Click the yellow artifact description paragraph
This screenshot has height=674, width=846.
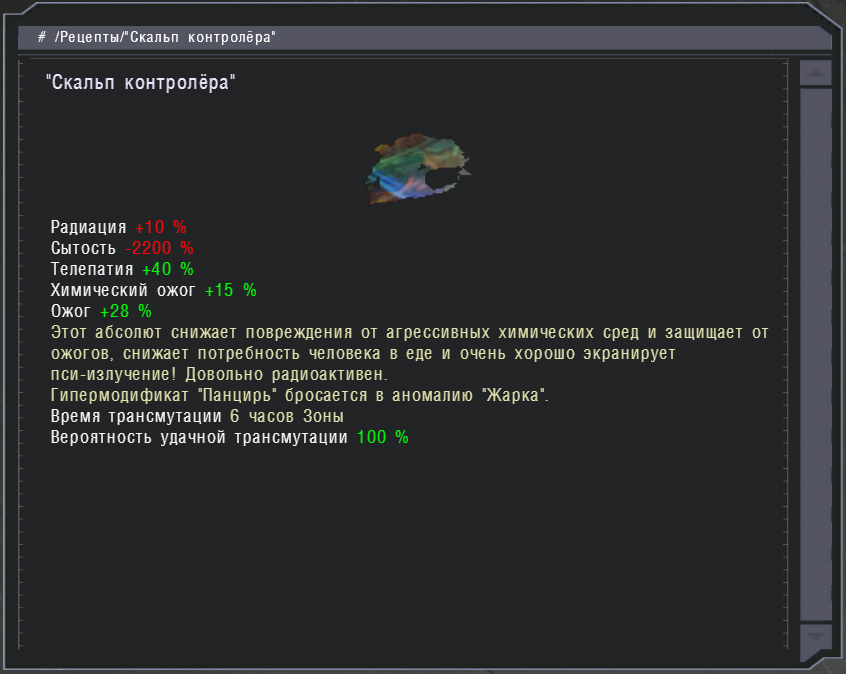(x=408, y=353)
